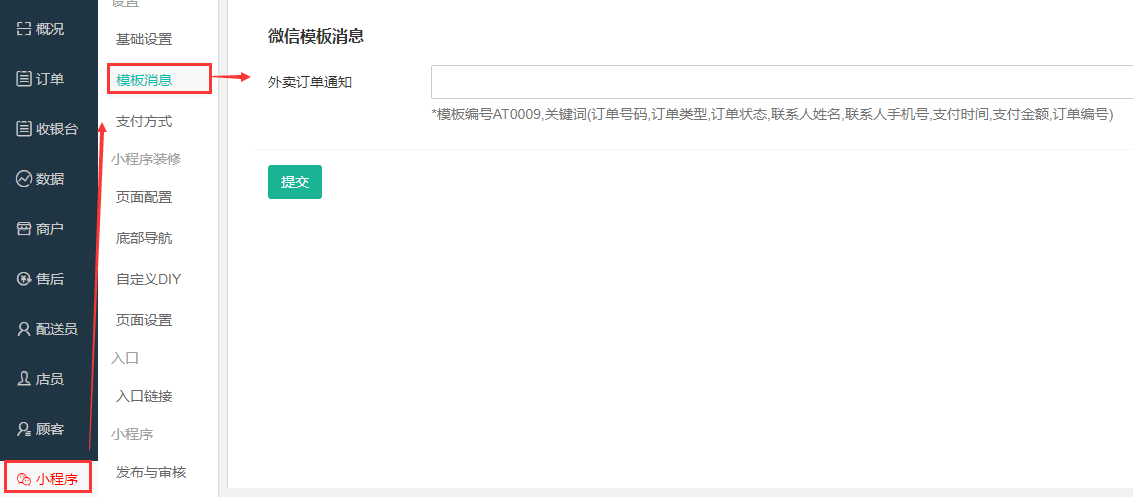This screenshot has width=1133, height=497.
Task: Click the 数据 chart icon
Action: coord(24,178)
